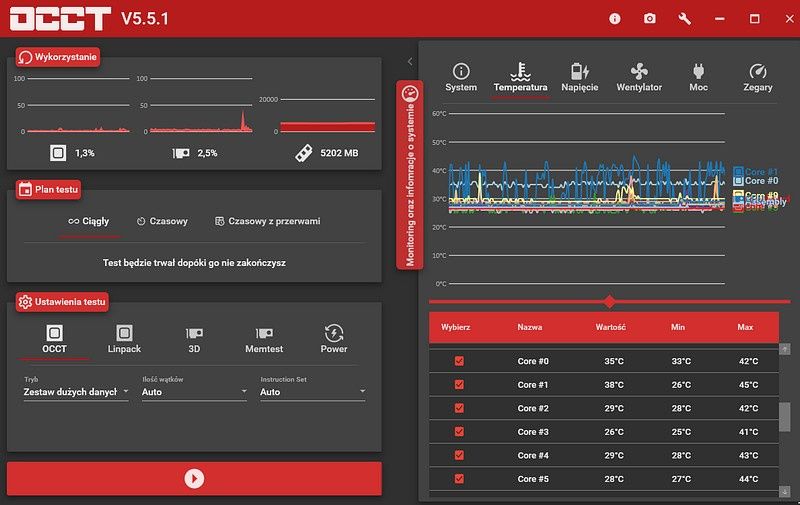The image size is (800, 505).
Task: Click the Ustawienia testu gear icon
Action: (25, 301)
